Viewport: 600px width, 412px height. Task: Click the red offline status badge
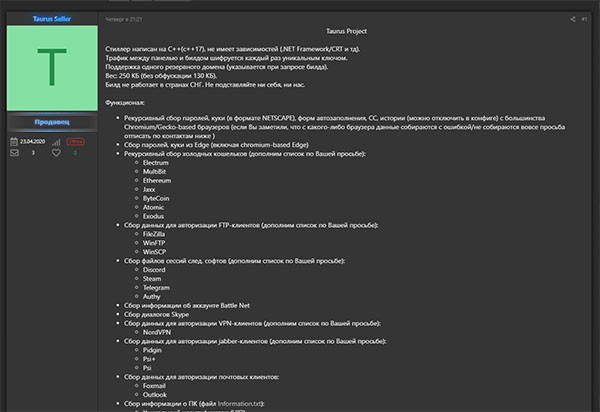tap(77, 141)
